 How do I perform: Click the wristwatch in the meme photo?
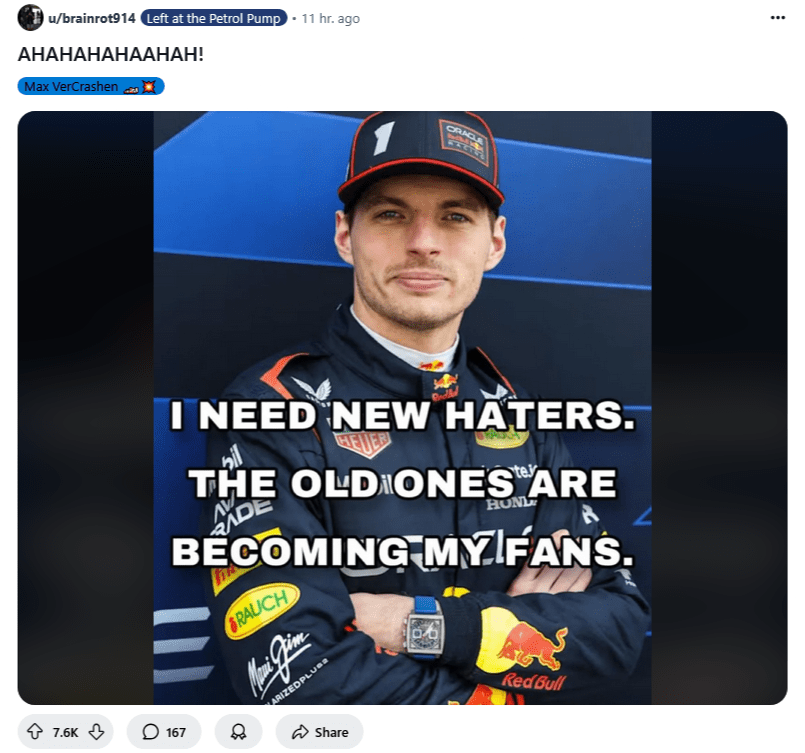(x=425, y=629)
